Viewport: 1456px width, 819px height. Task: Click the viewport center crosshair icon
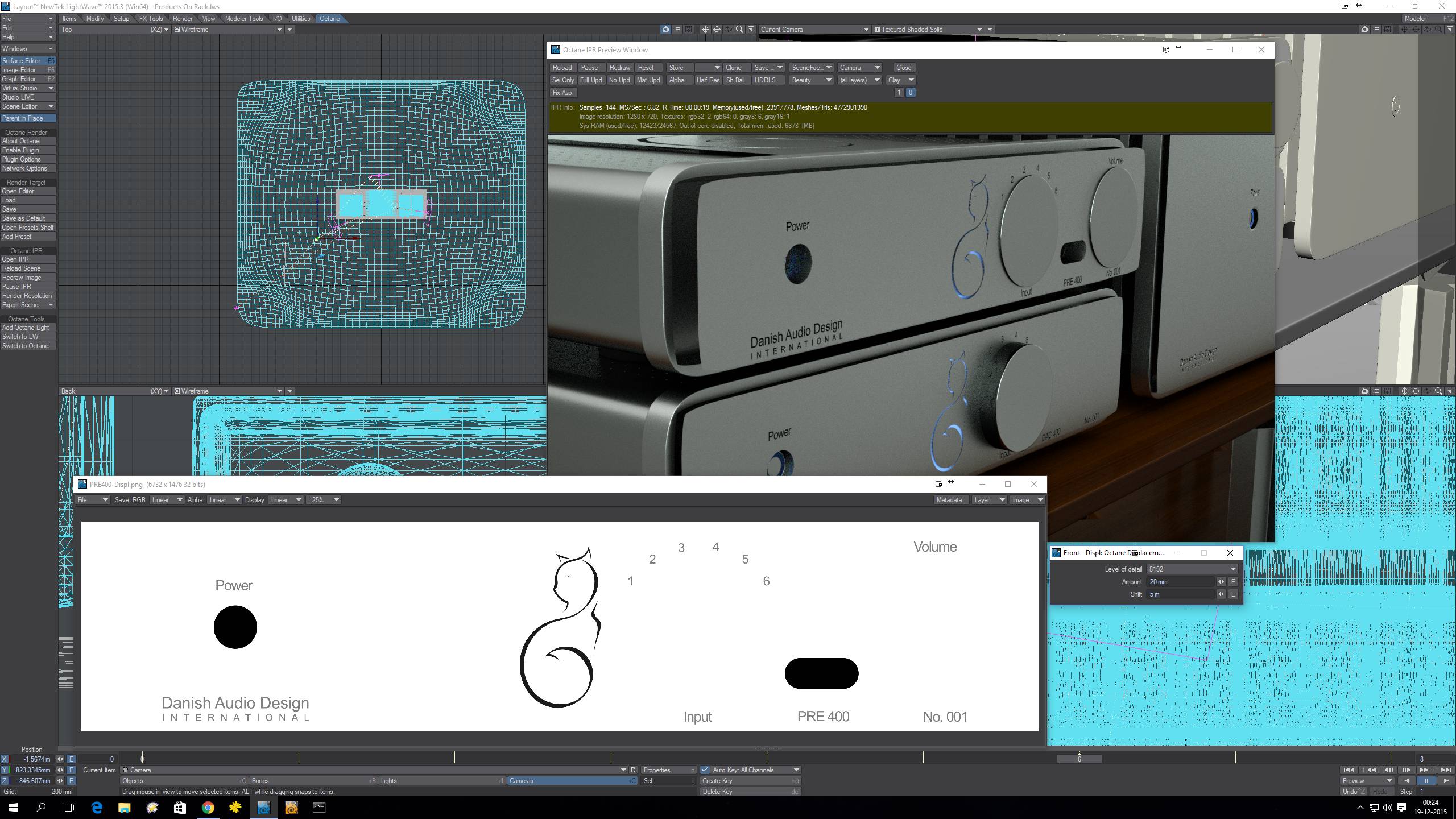pyautogui.click(x=705, y=29)
